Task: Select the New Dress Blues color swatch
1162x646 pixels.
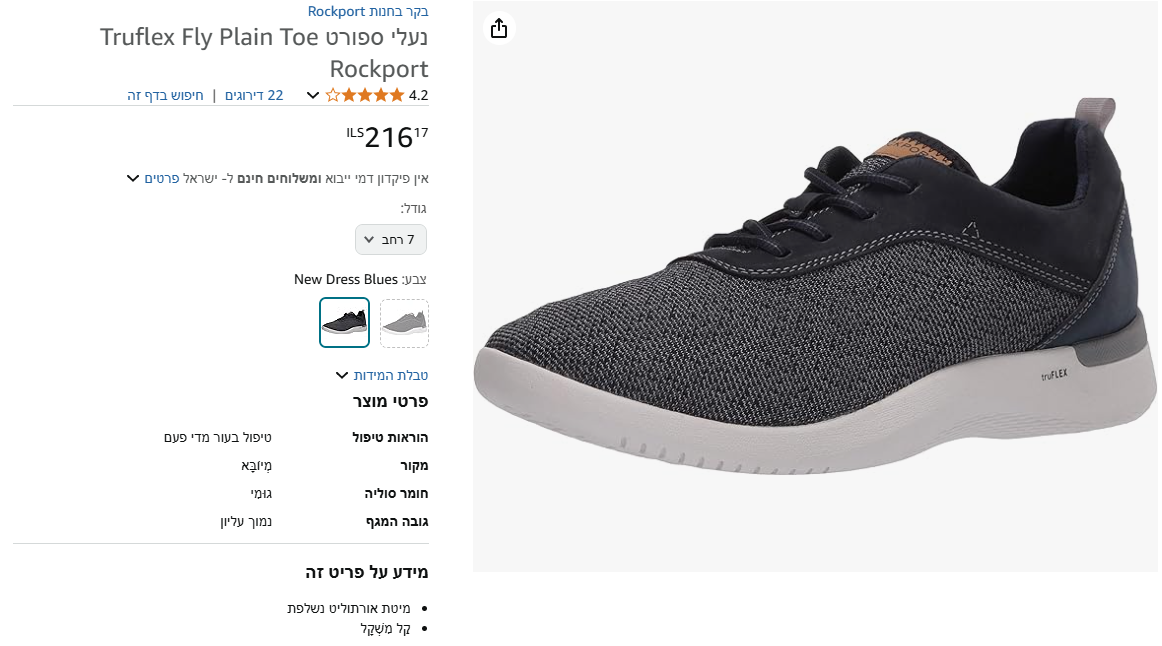Action: click(344, 322)
